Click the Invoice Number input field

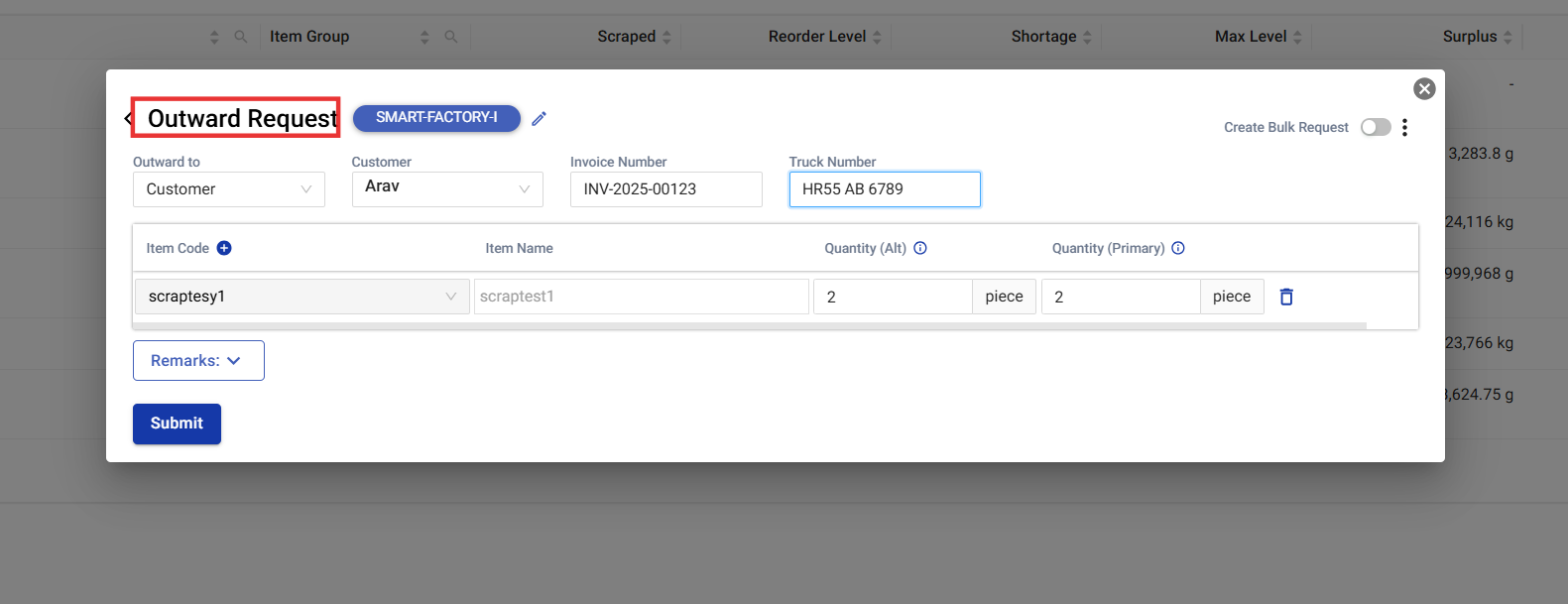(x=665, y=189)
